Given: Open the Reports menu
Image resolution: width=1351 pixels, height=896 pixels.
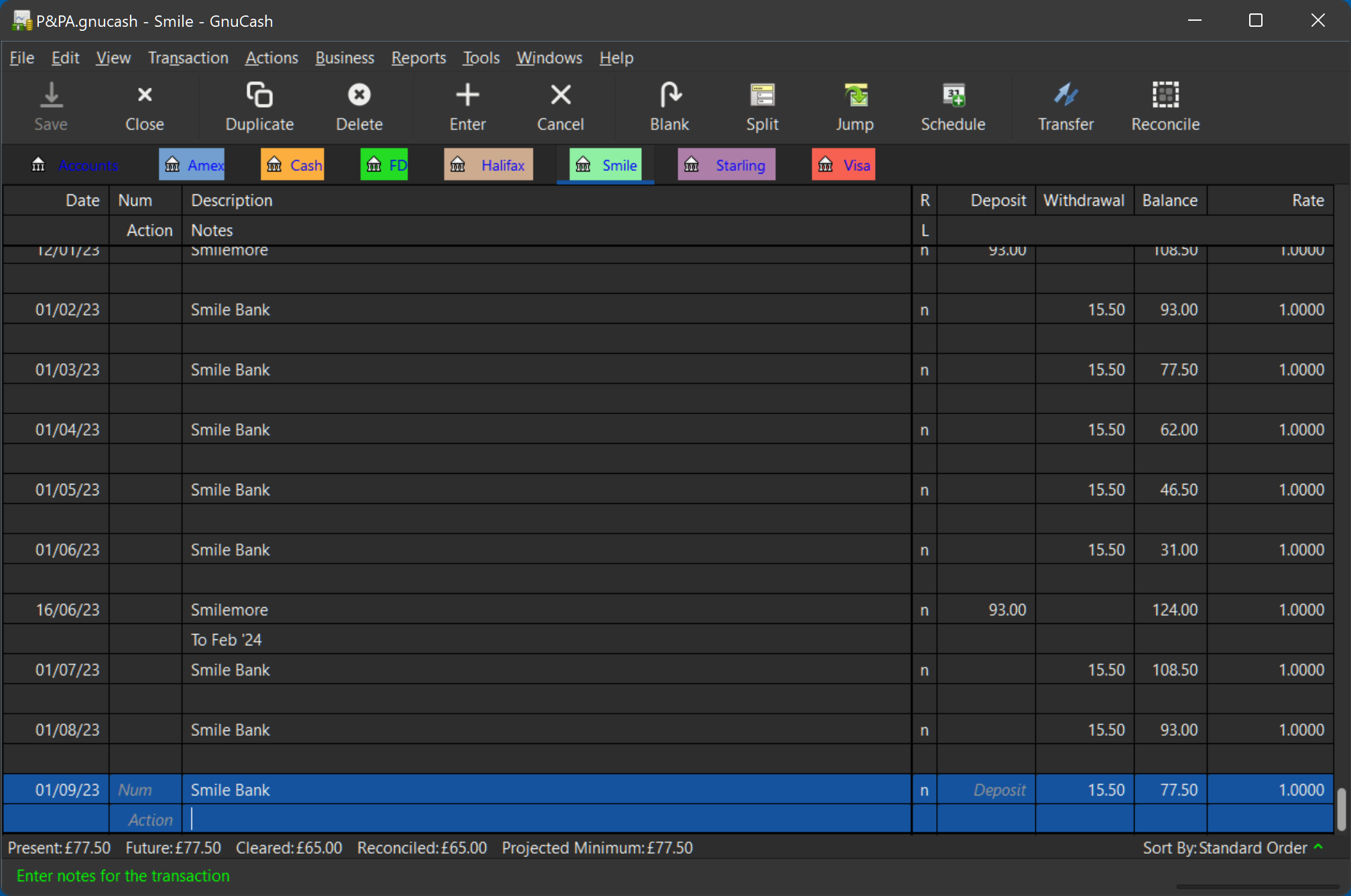Looking at the screenshot, I should [x=418, y=58].
